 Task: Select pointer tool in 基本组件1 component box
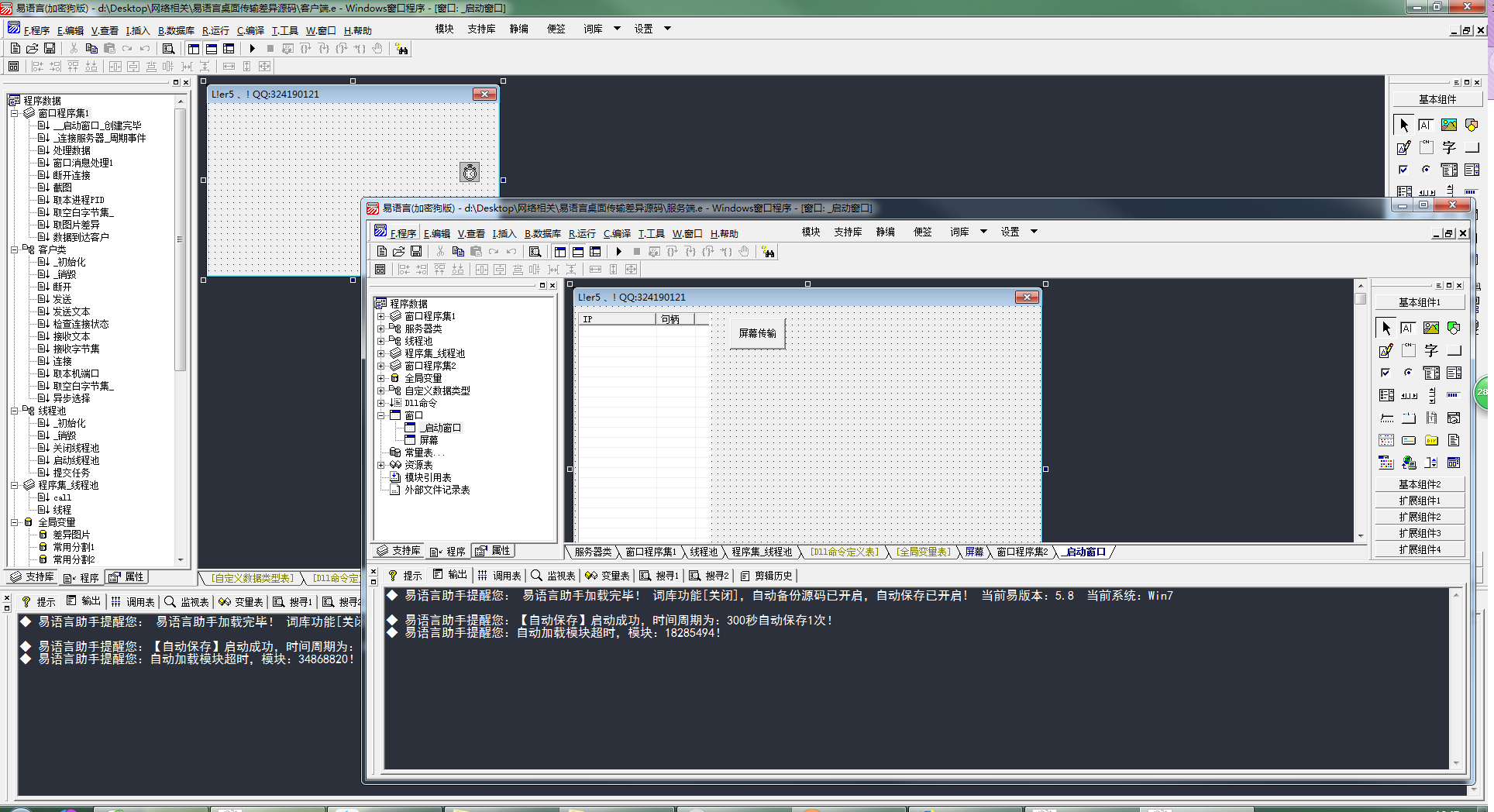coord(1386,328)
